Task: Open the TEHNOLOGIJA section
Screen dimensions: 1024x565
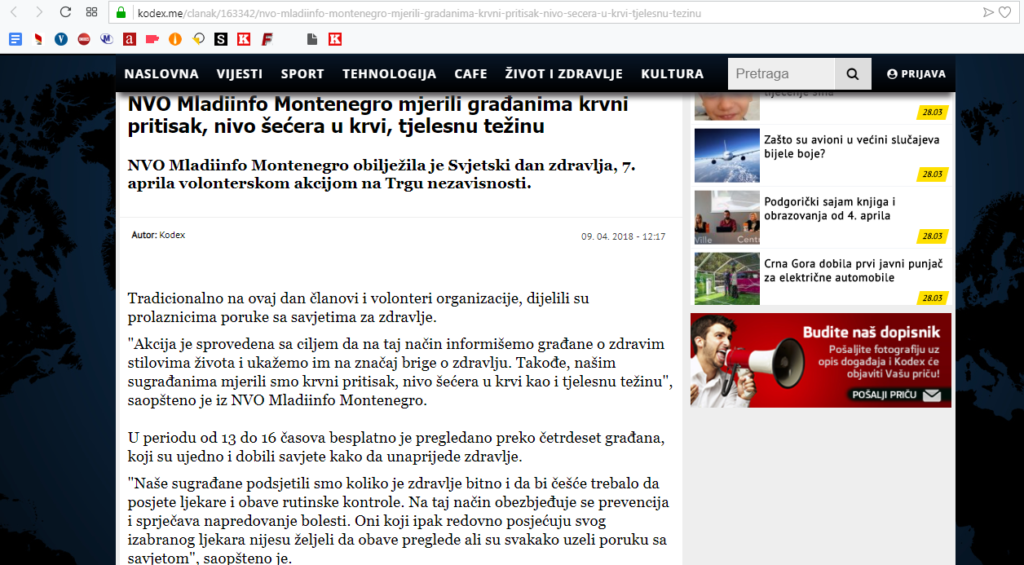Action: (389, 74)
